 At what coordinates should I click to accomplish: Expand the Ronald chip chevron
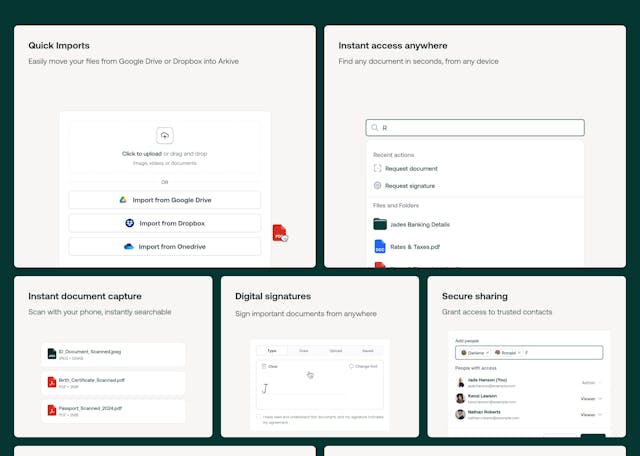click(519, 353)
